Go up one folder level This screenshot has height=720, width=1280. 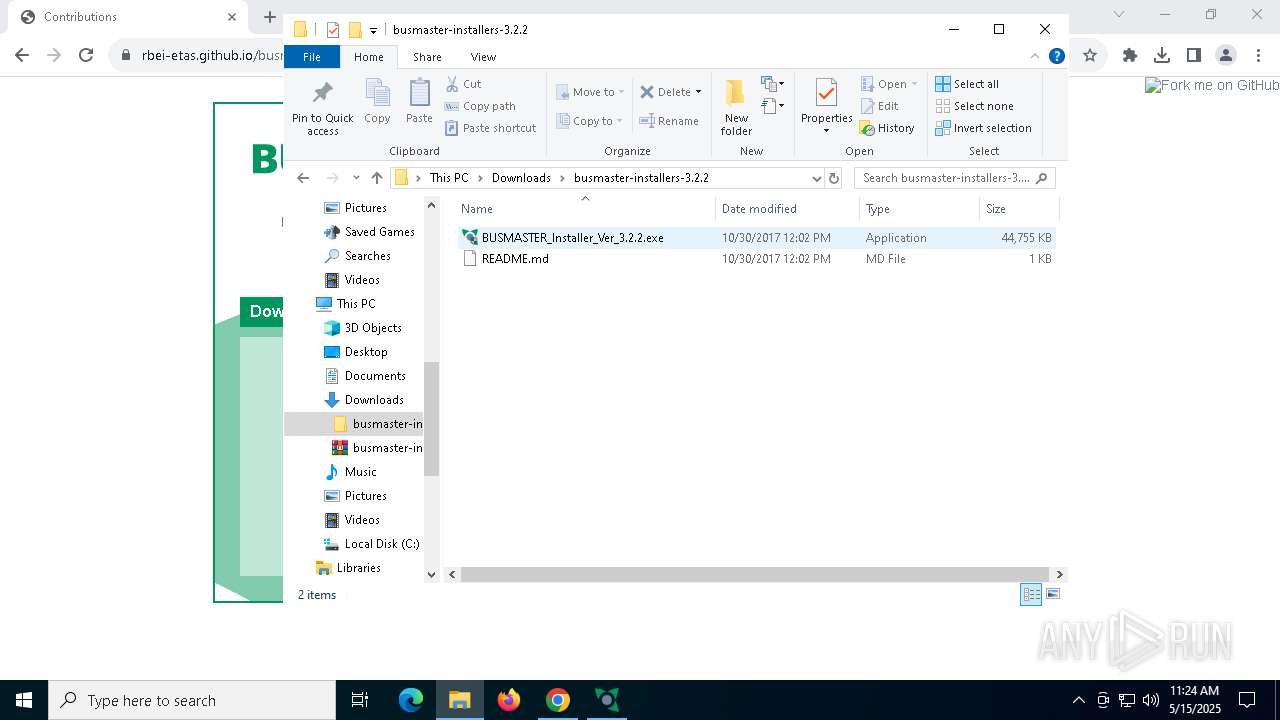(x=377, y=178)
